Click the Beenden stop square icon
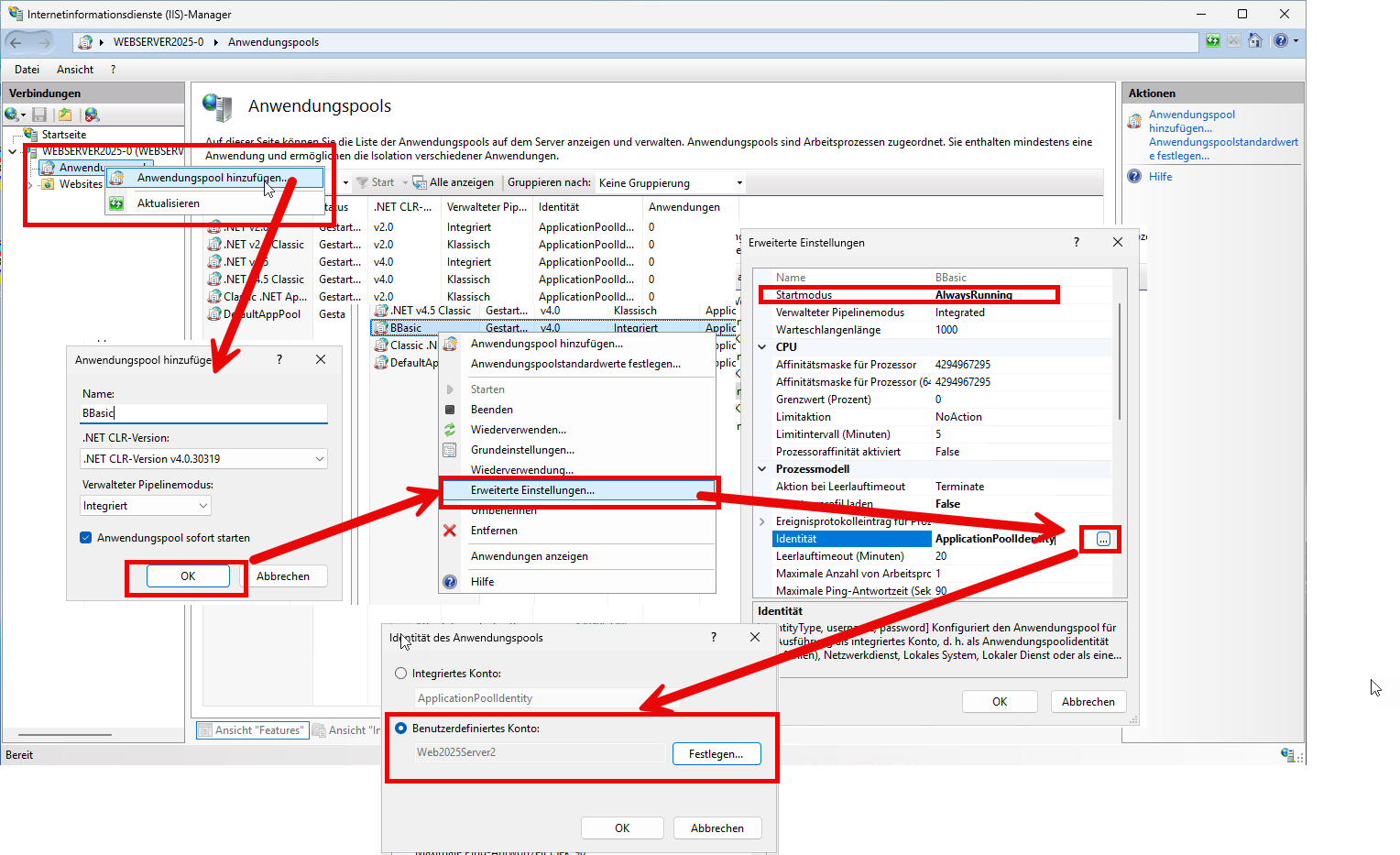This screenshot has width=1400, height=855. pos(450,410)
